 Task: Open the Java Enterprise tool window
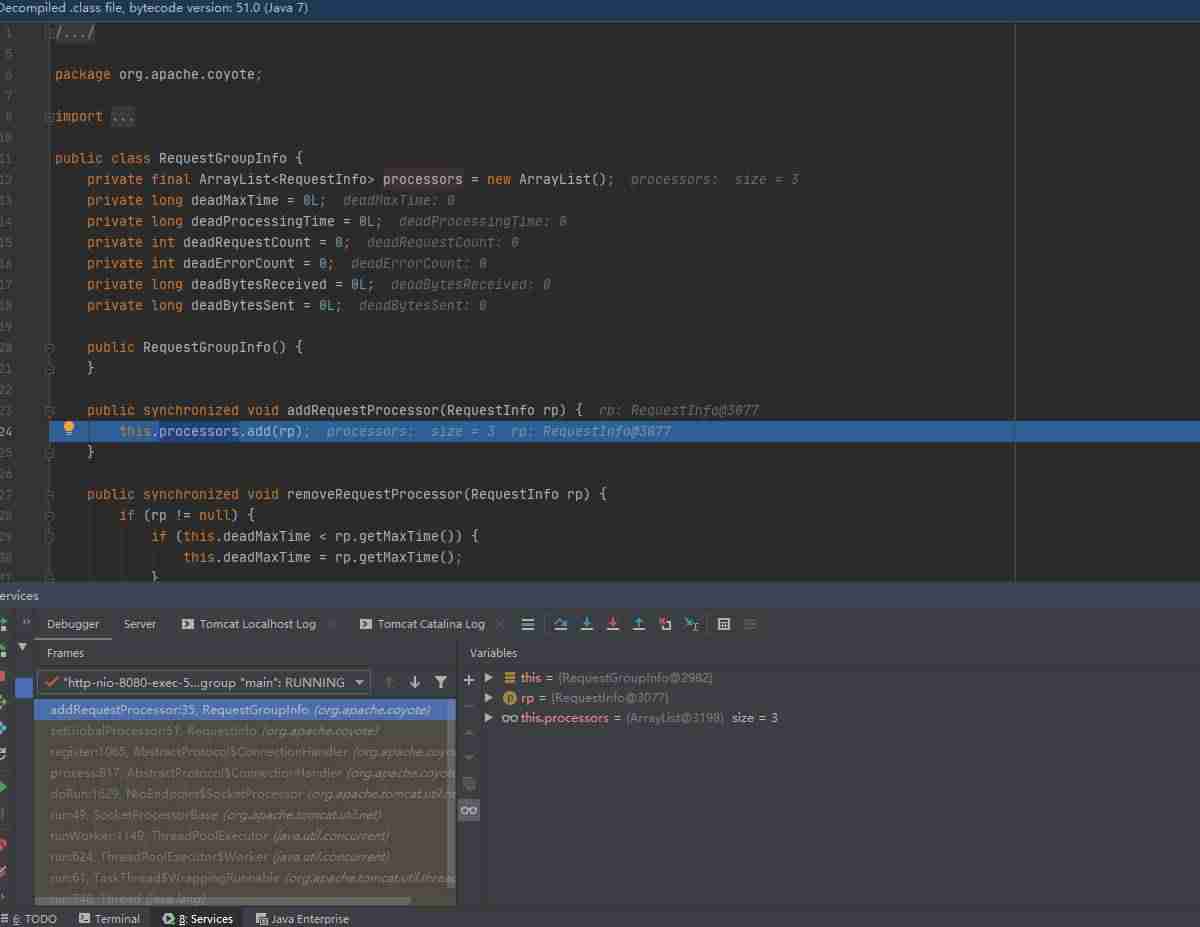click(x=303, y=919)
